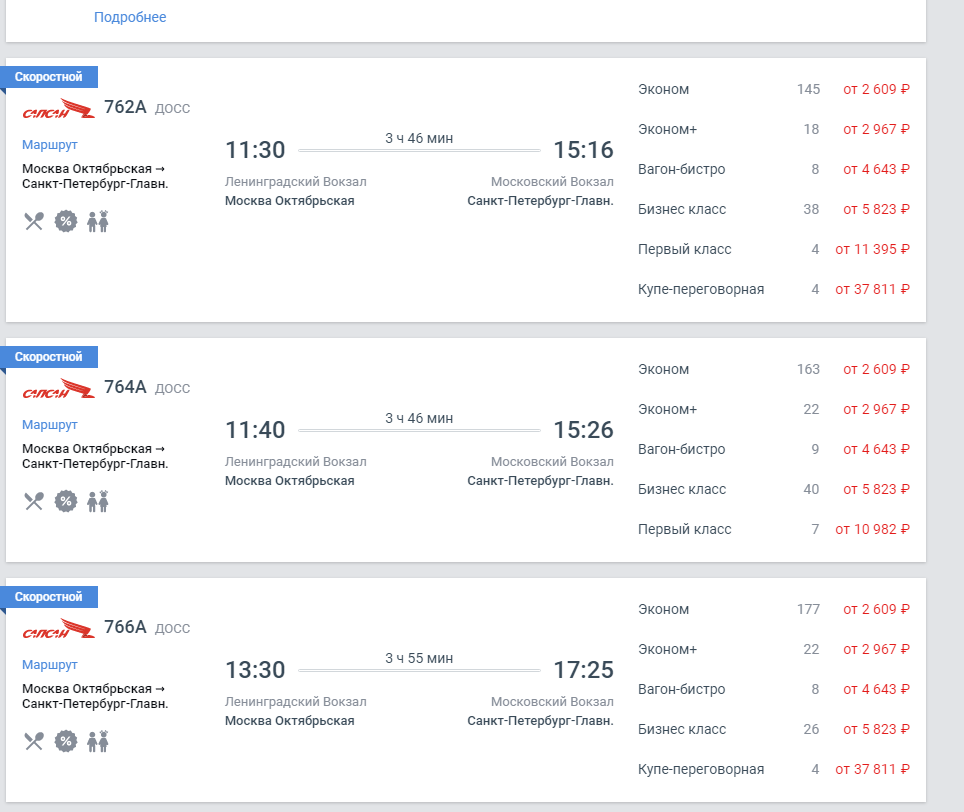964x812 pixels.
Task: Click restaurant icon for train 764А
Action: (x=34, y=502)
